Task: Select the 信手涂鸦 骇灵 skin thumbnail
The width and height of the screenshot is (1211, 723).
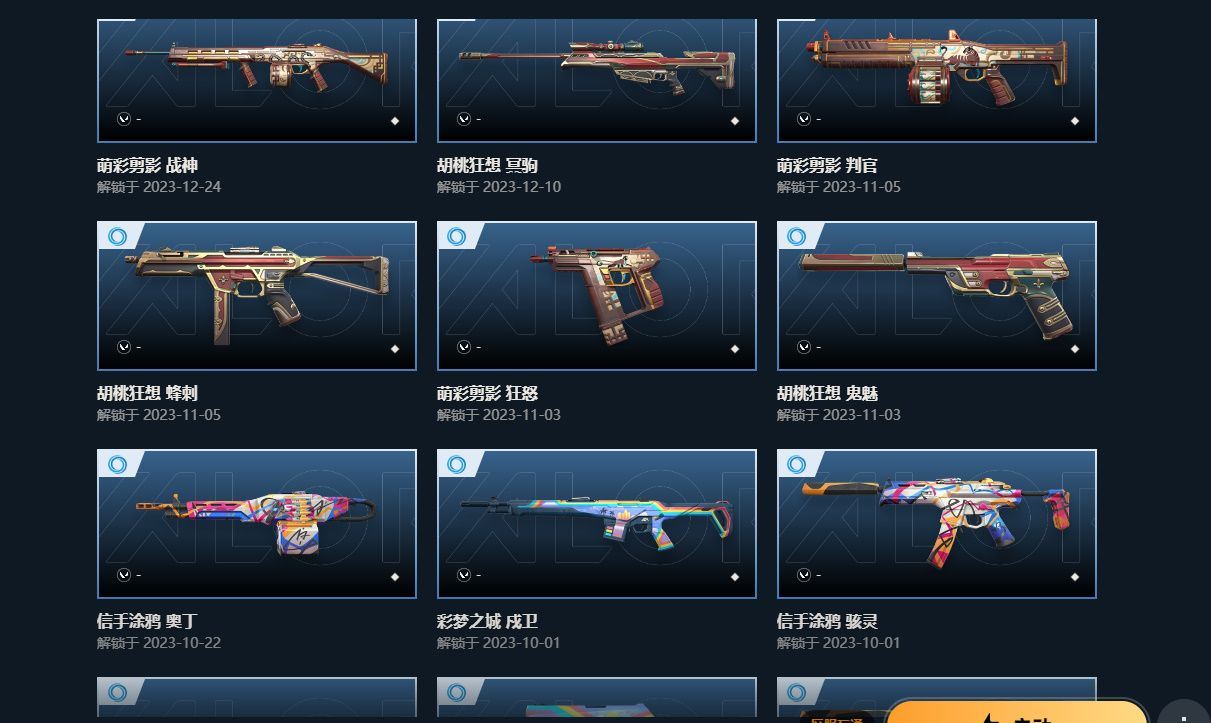Action: pos(937,524)
